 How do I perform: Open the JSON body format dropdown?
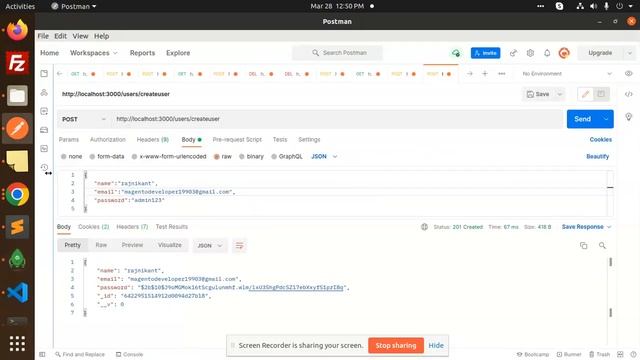click(324, 156)
